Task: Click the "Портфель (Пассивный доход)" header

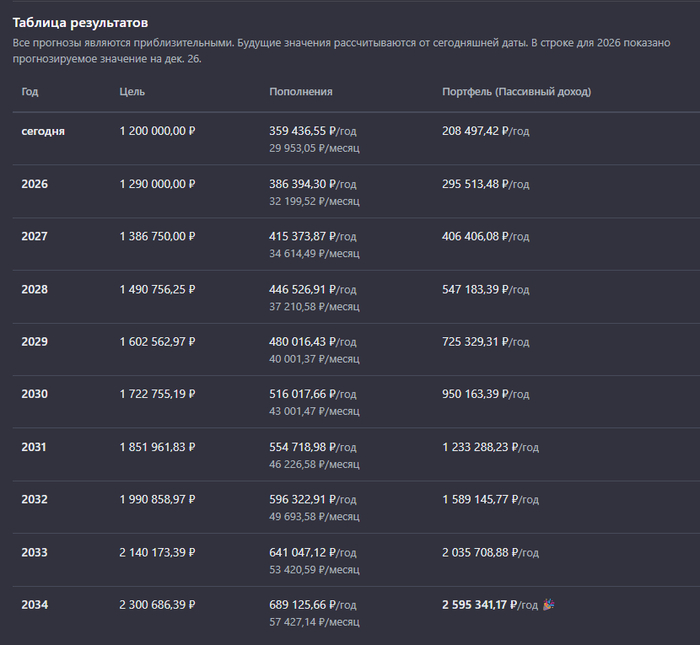Action: (x=516, y=92)
